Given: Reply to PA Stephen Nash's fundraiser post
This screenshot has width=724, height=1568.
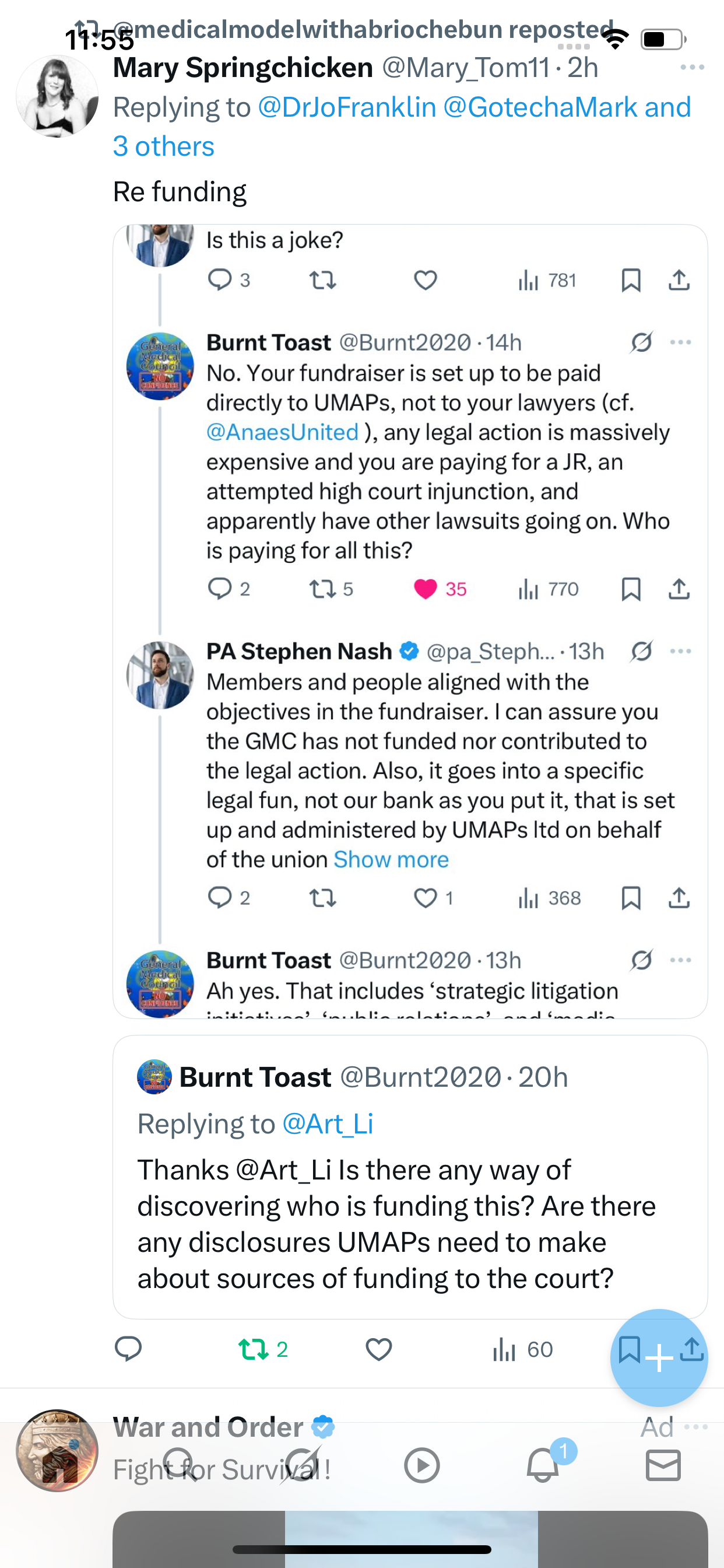Looking at the screenshot, I should 220,898.
